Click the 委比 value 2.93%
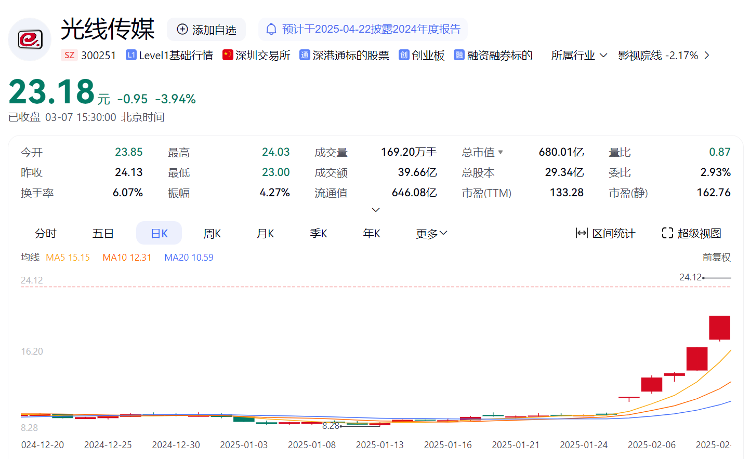Image resolution: width=750 pixels, height=459 pixels. pyautogui.click(x=716, y=172)
